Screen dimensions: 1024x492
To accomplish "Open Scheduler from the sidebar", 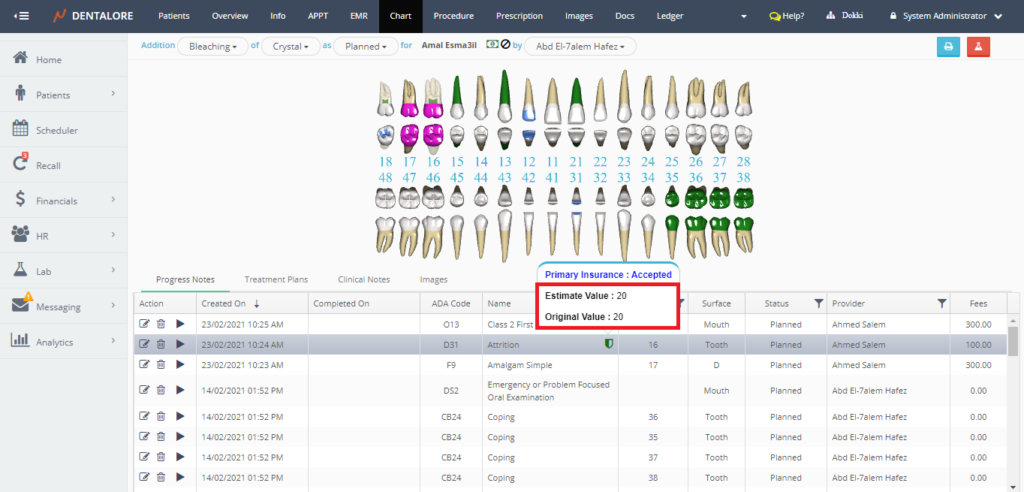I will 56,130.
